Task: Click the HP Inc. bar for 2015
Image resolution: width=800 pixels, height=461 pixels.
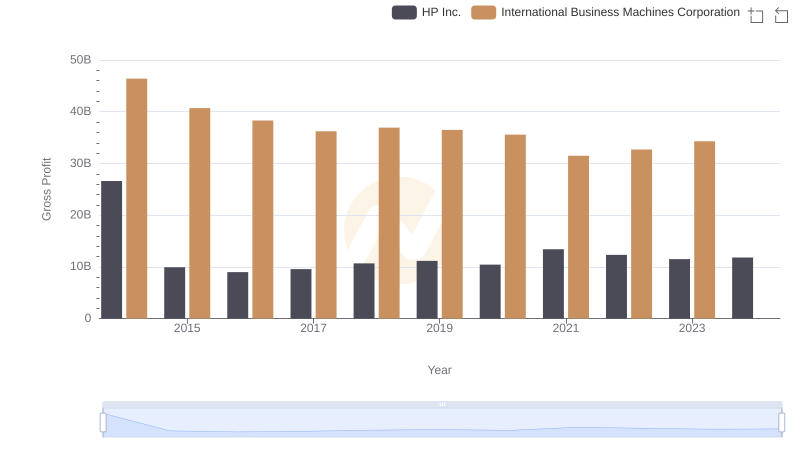Action: coord(174,293)
